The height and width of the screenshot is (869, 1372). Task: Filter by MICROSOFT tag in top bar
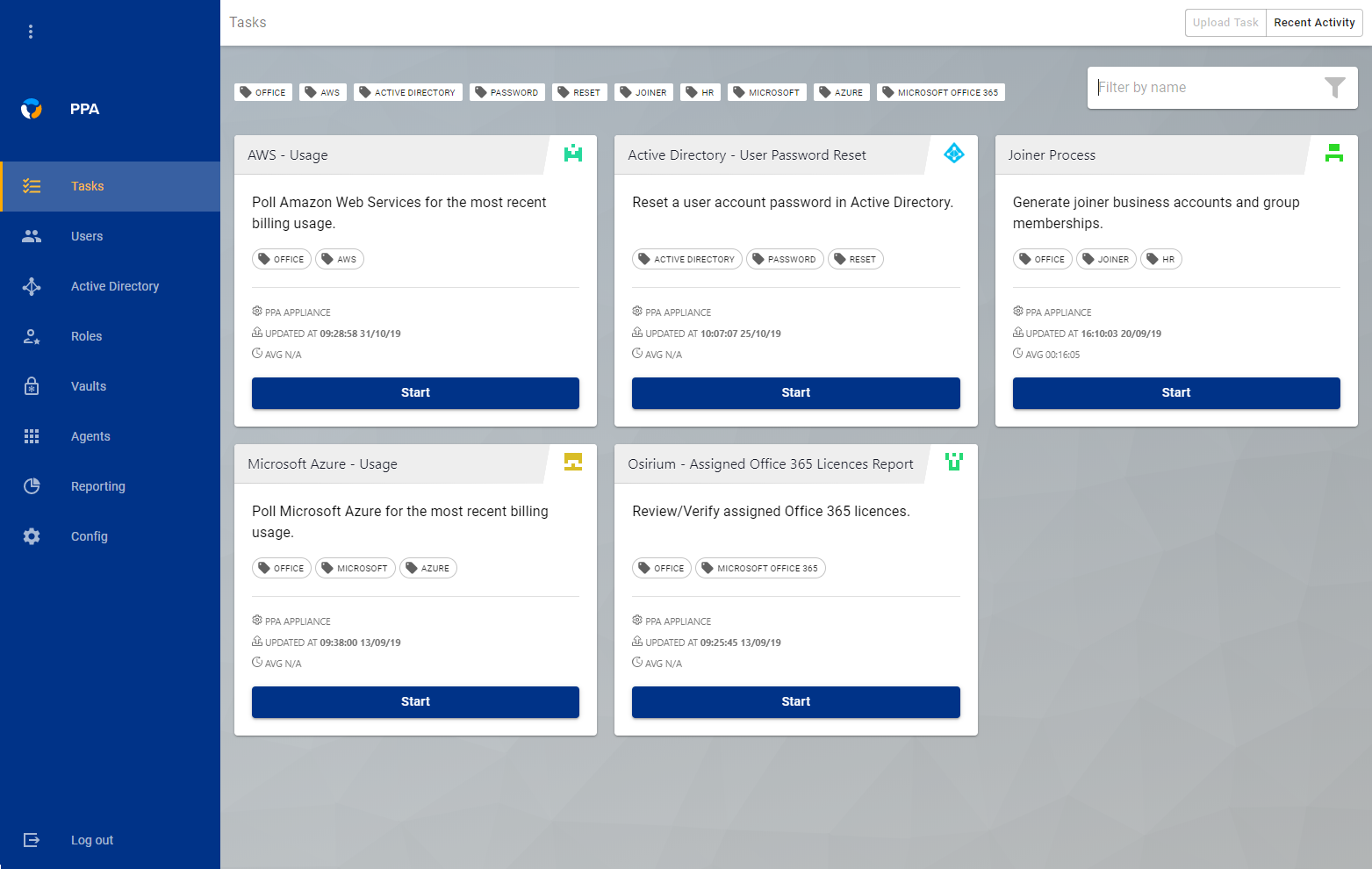[x=767, y=92]
